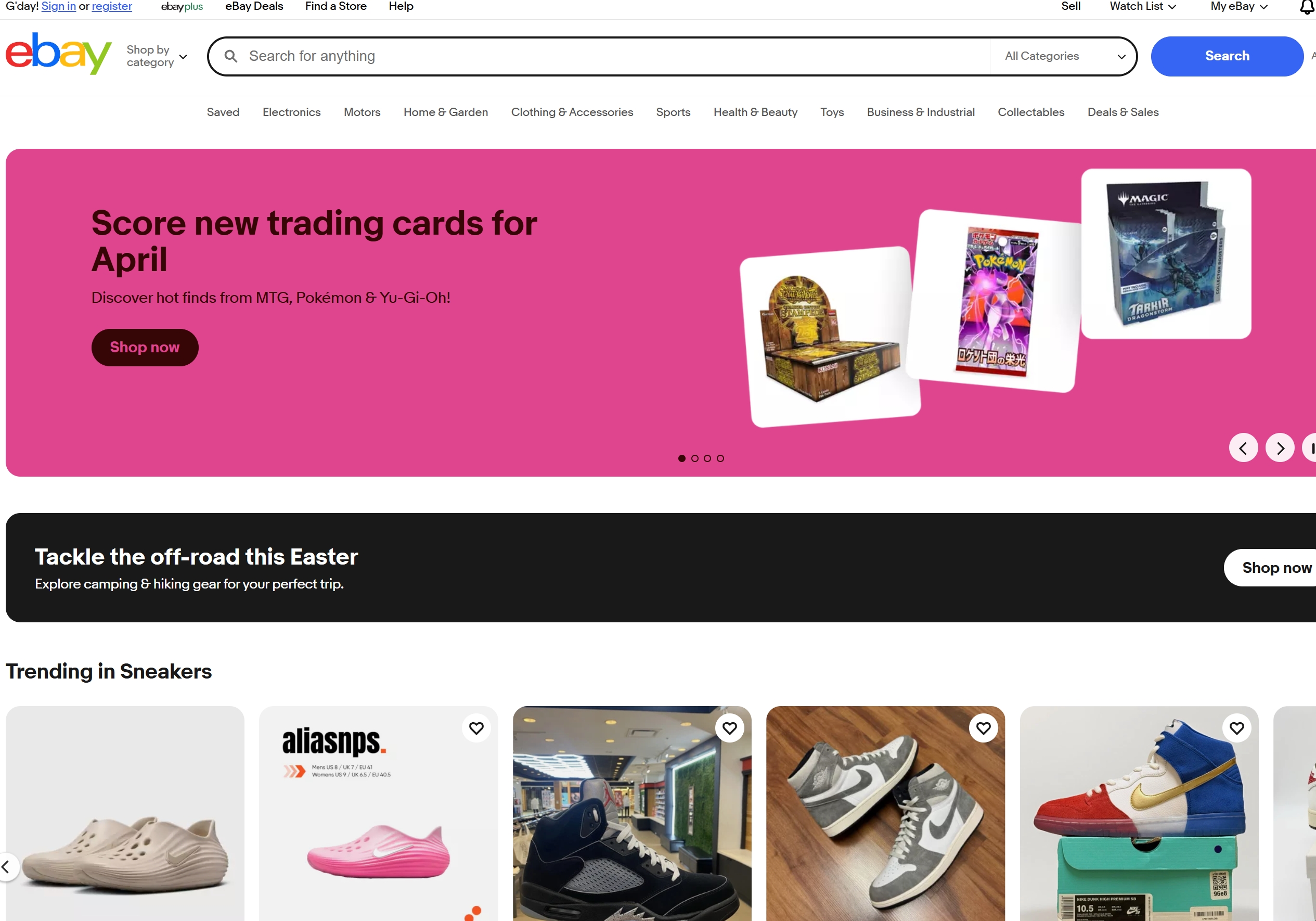Pause the banner carousel
The width and height of the screenshot is (1316, 921).
click(1310, 448)
